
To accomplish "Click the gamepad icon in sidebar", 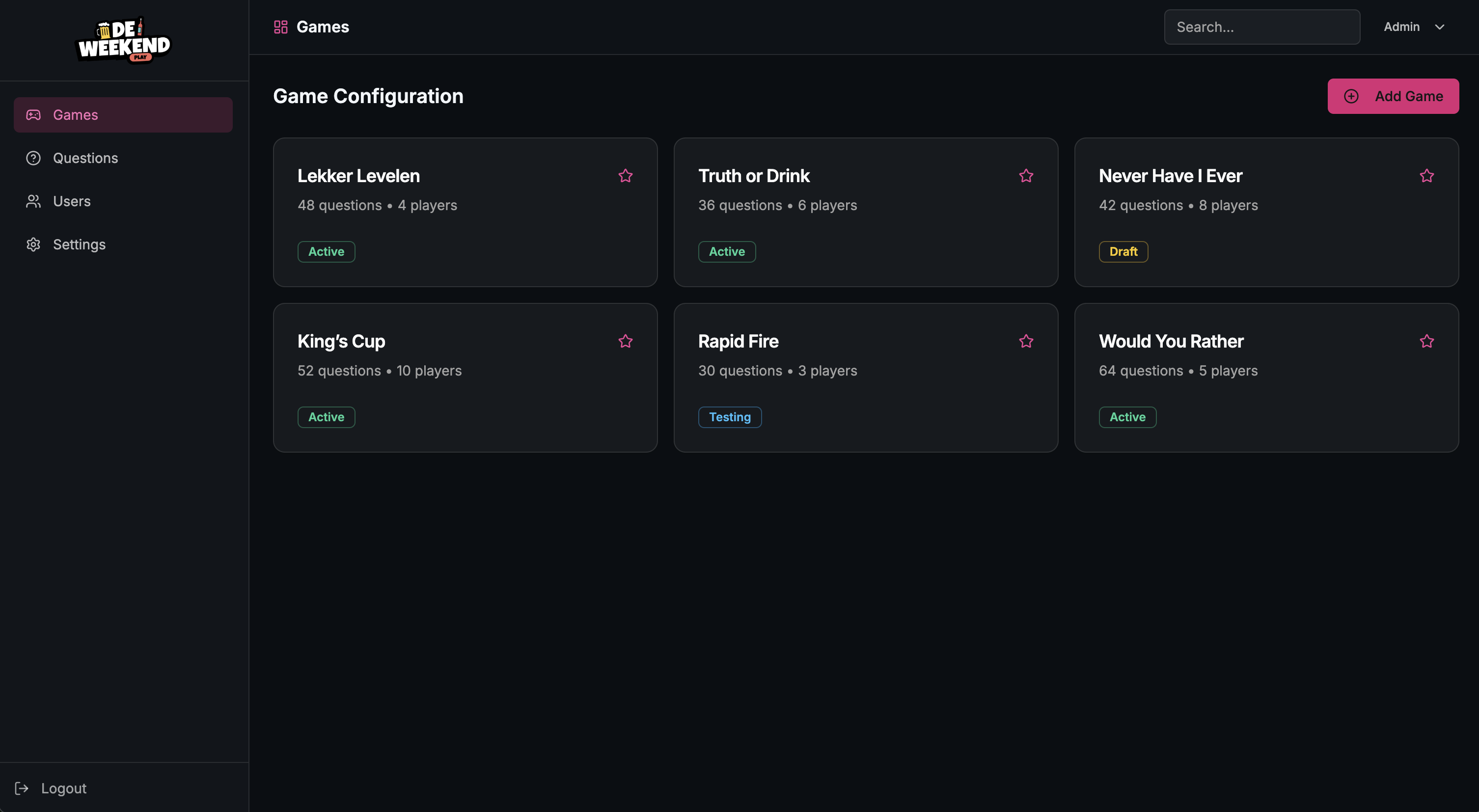I will [x=33, y=115].
